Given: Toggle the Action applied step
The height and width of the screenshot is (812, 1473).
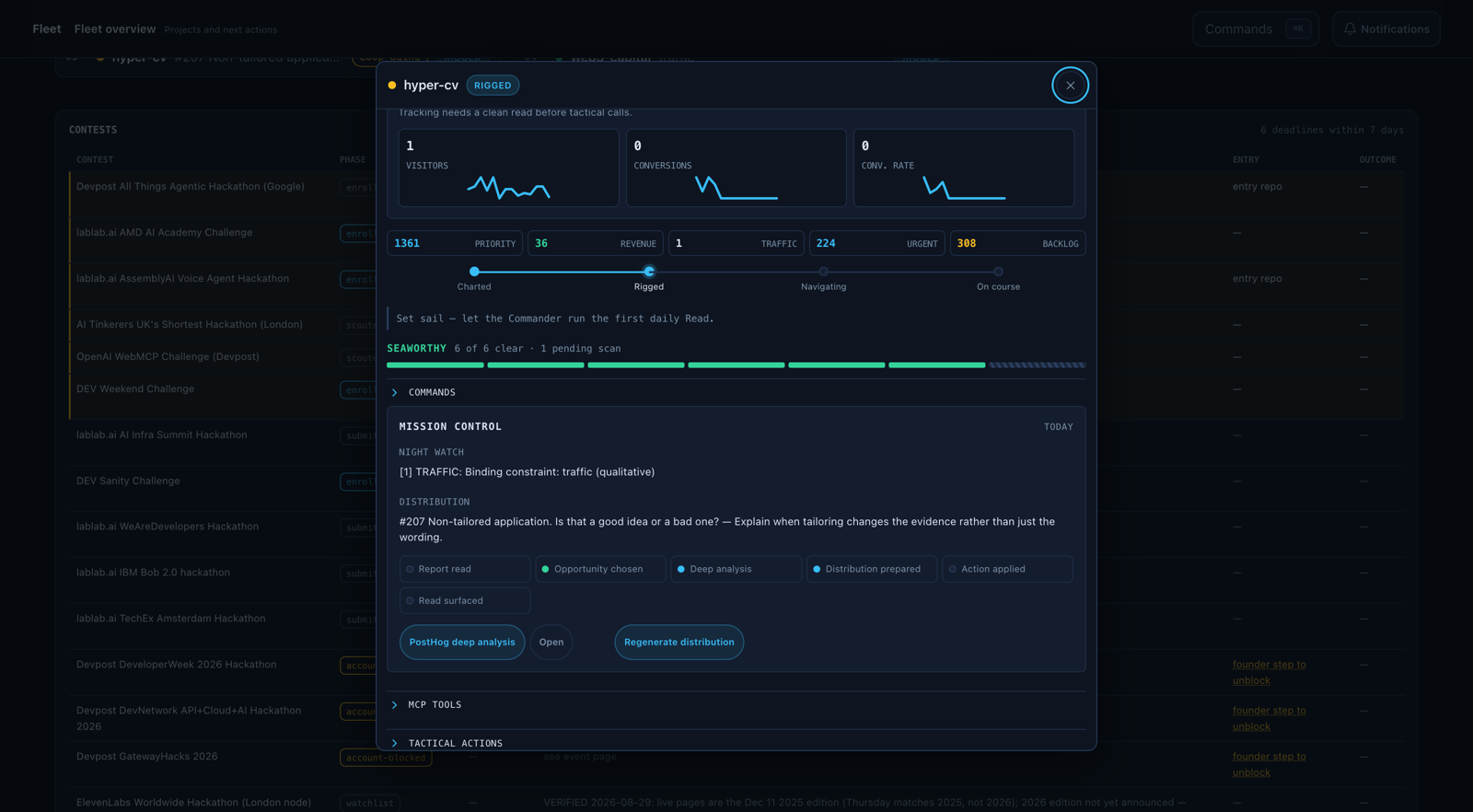Looking at the screenshot, I should (x=1007, y=569).
